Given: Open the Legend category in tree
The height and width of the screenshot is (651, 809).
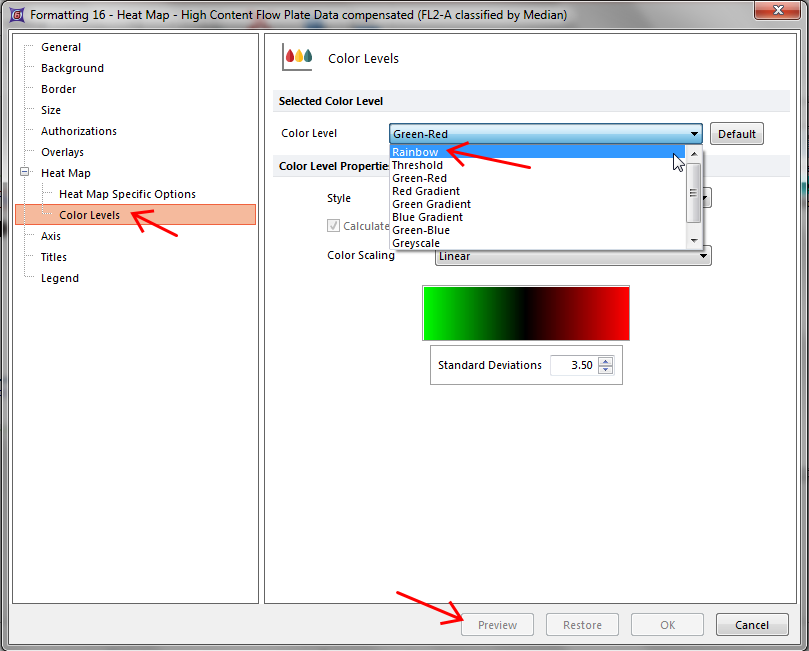Looking at the screenshot, I should click(59, 278).
